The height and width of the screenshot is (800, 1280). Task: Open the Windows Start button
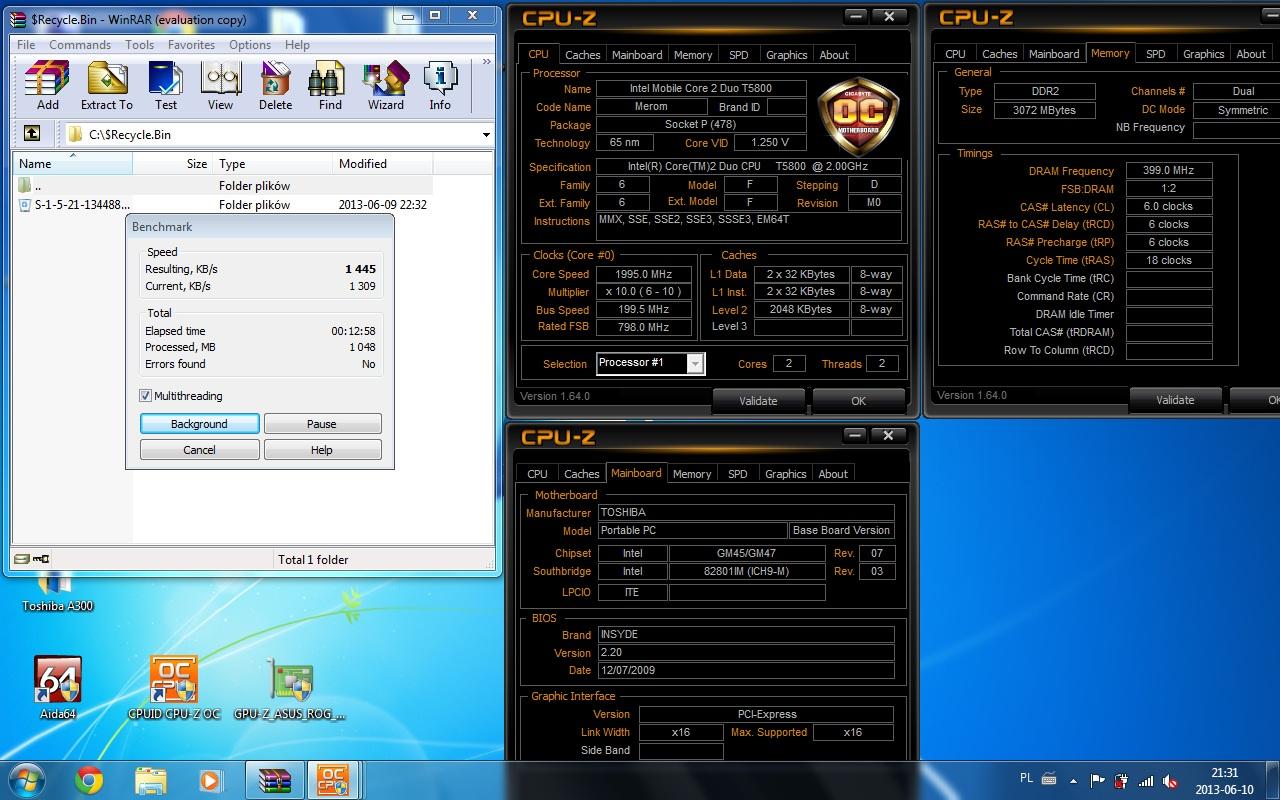(x=27, y=779)
